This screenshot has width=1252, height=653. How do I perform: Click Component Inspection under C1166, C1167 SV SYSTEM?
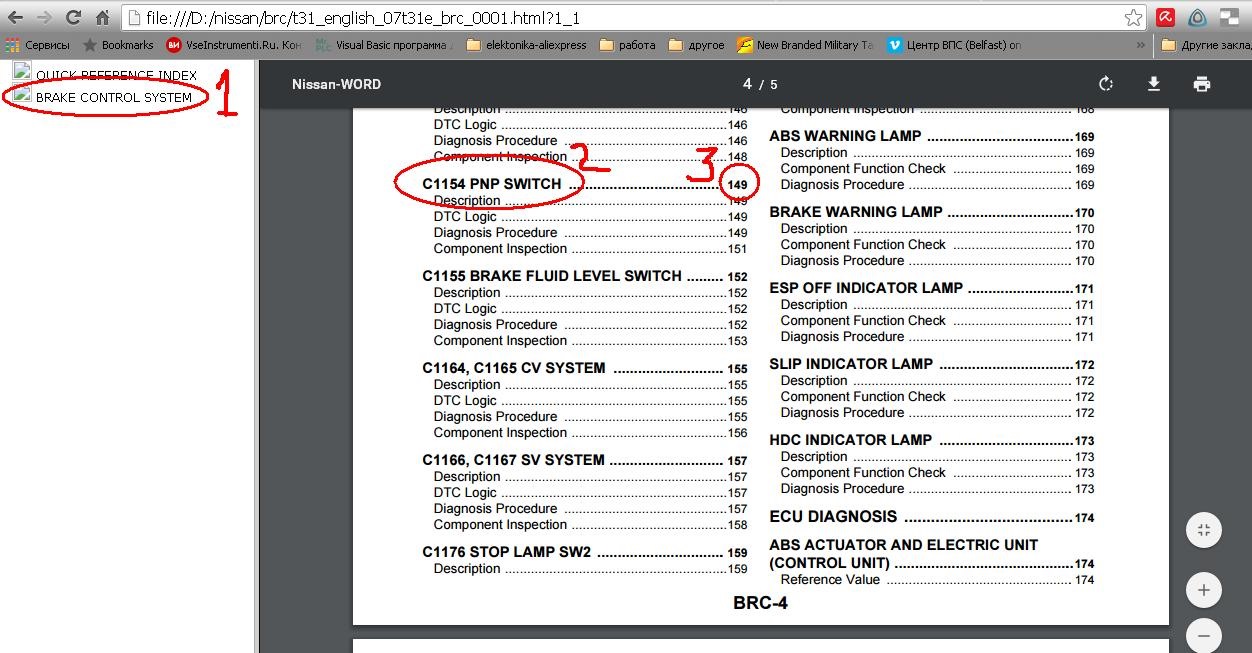tap(500, 525)
